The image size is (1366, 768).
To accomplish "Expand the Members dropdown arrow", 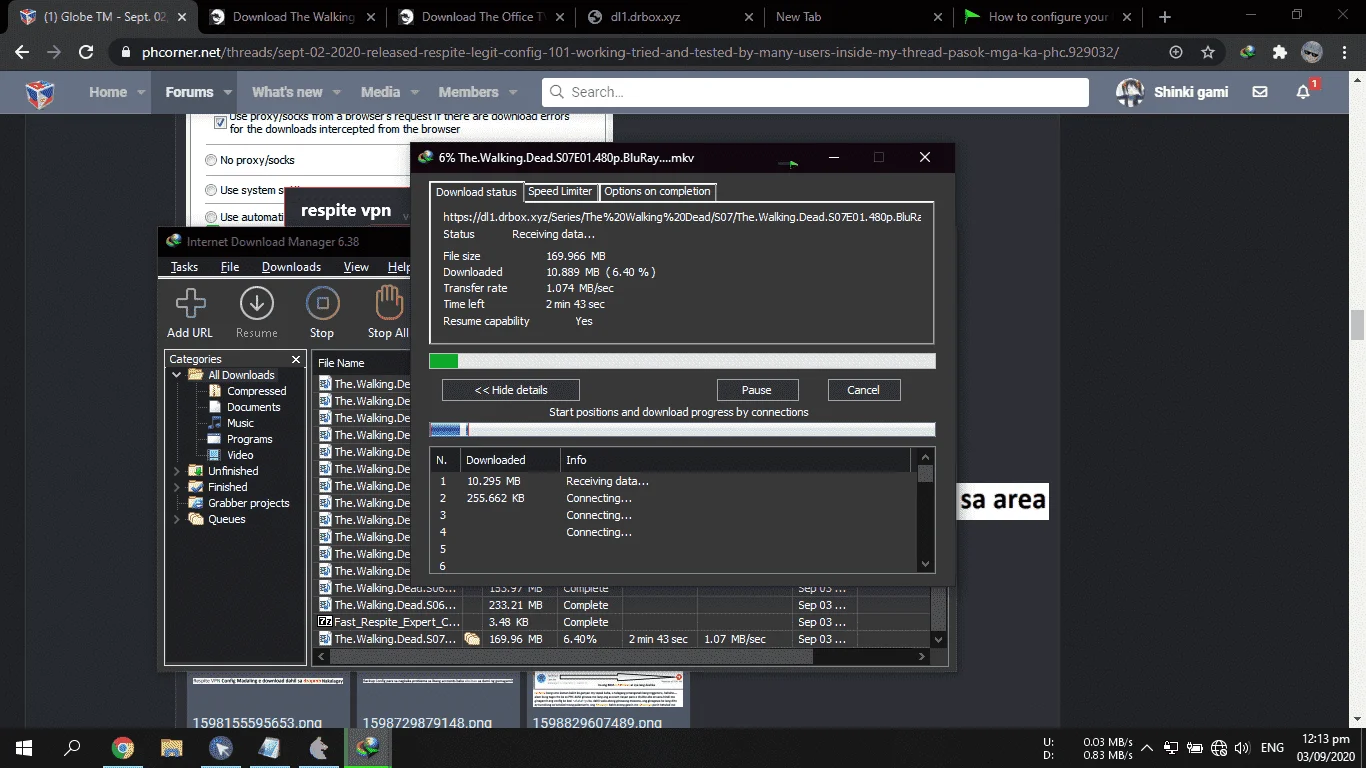I will 512,92.
